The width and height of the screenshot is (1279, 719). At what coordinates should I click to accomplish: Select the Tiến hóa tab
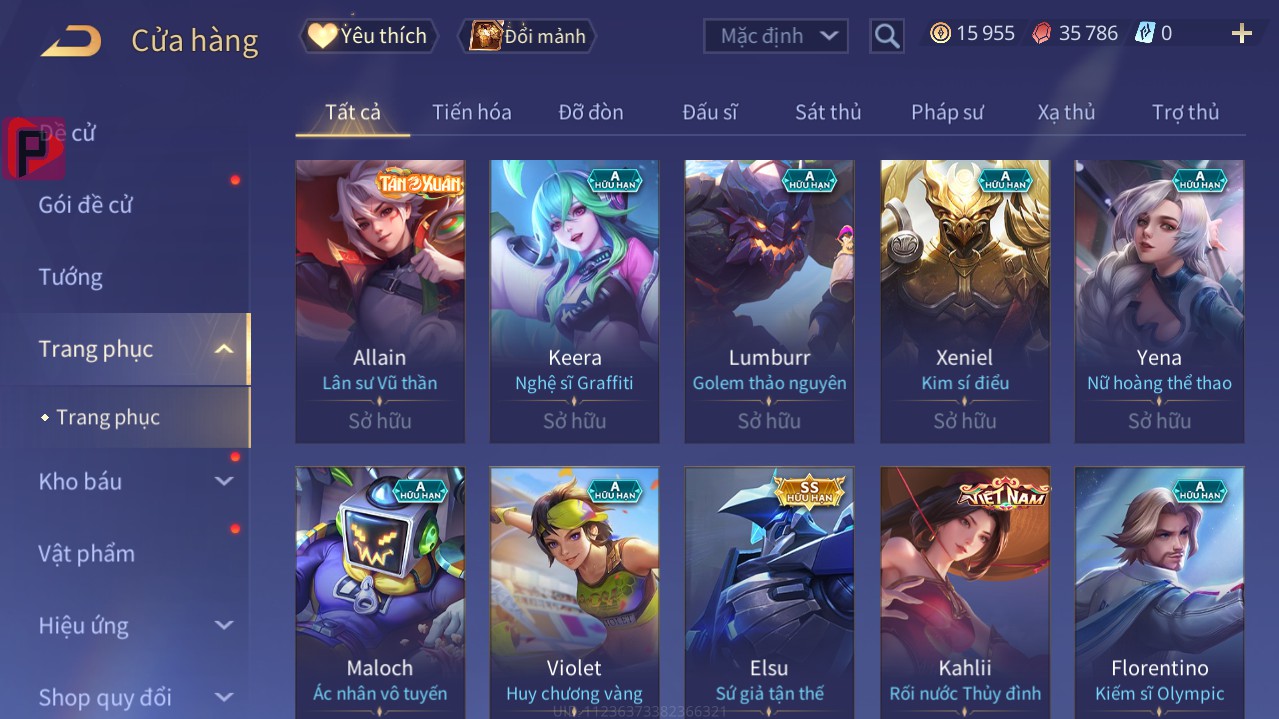472,112
